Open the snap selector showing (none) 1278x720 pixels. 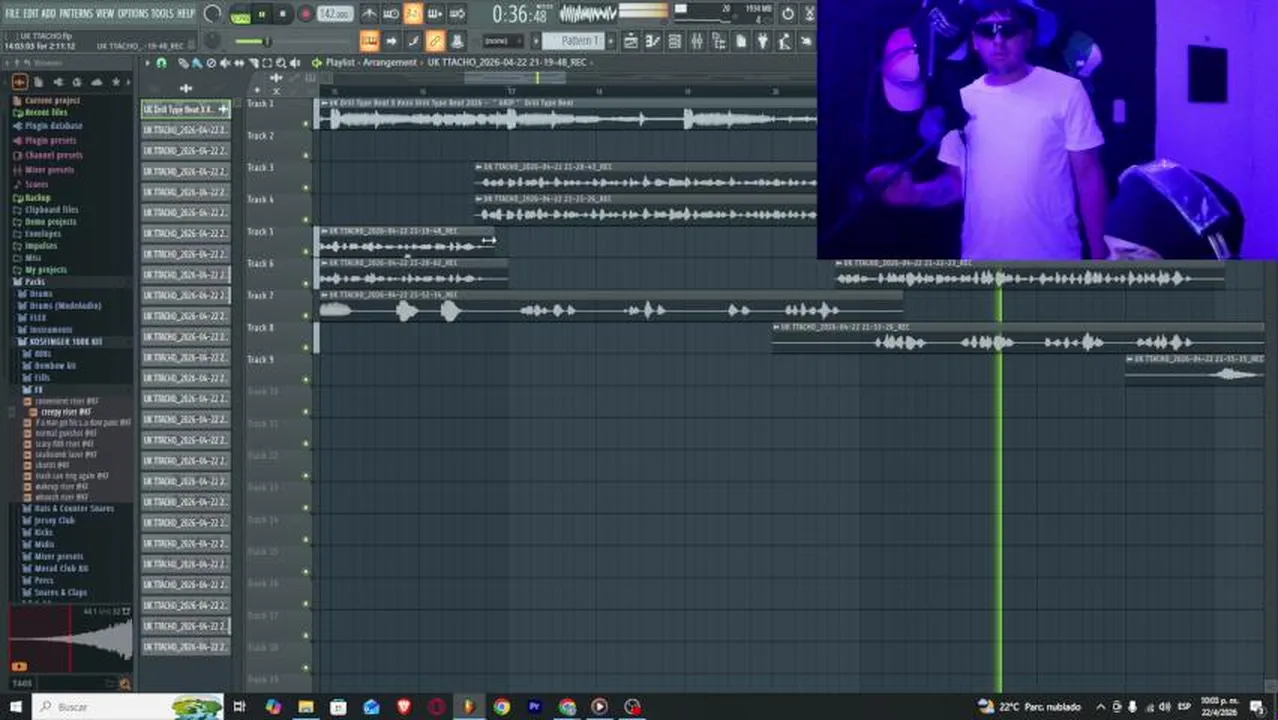coord(502,41)
